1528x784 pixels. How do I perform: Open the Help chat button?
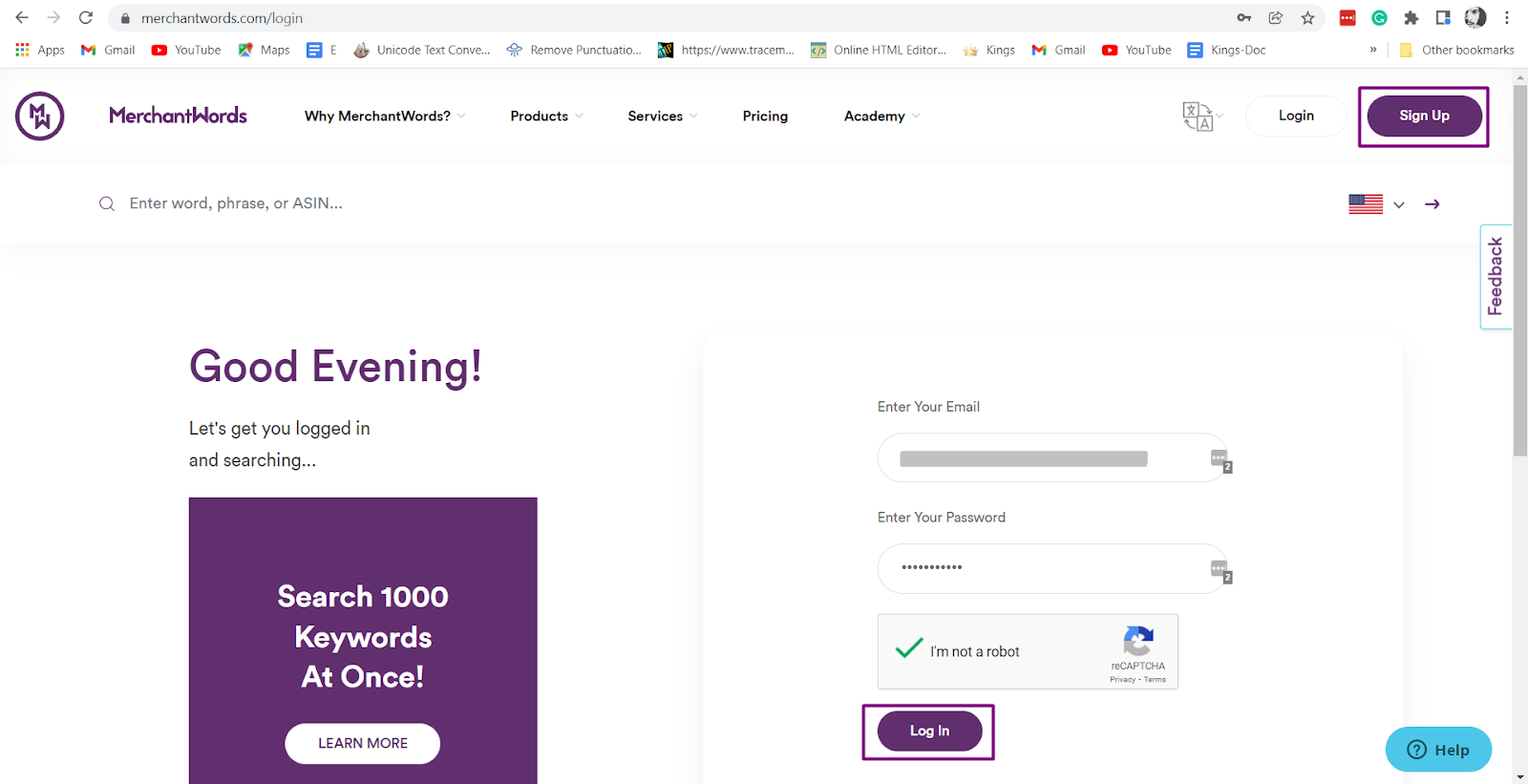[x=1438, y=750]
